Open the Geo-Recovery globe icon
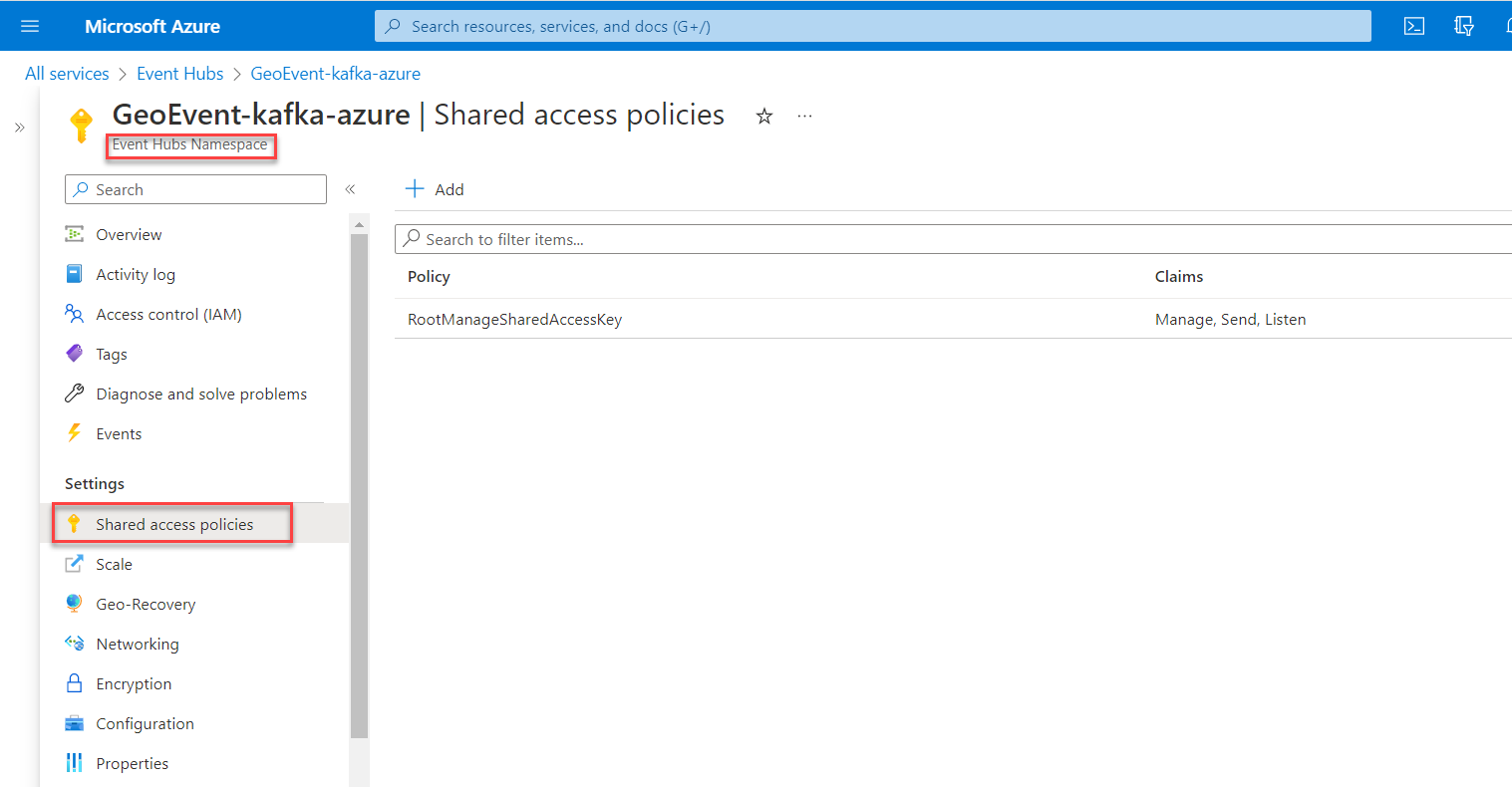The height and width of the screenshot is (787, 1512). [74, 604]
